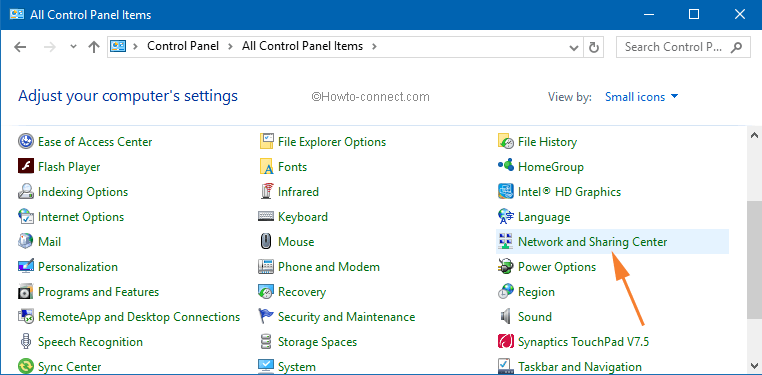The width and height of the screenshot is (762, 375).
Task: Click the System monitor icon
Action: tap(266, 366)
